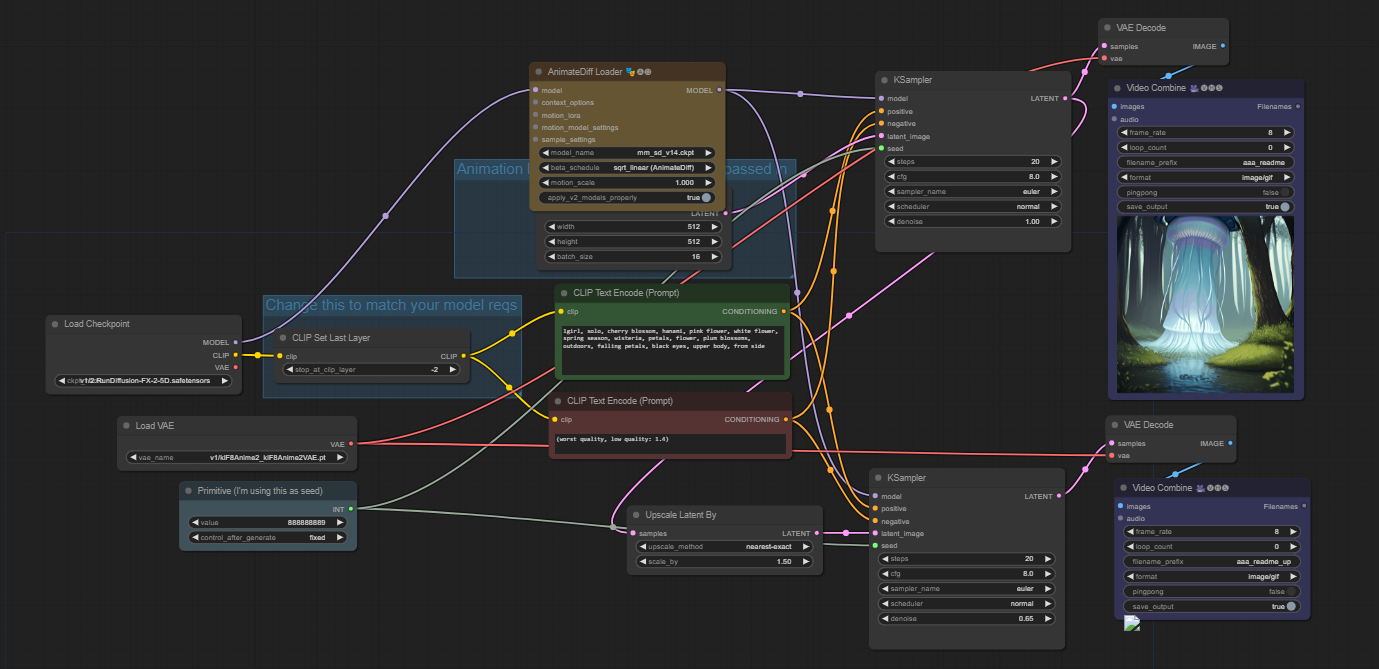Enable pingpong on the lower Video Combine node
The image size is (1379, 669).
click(1290, 591)
